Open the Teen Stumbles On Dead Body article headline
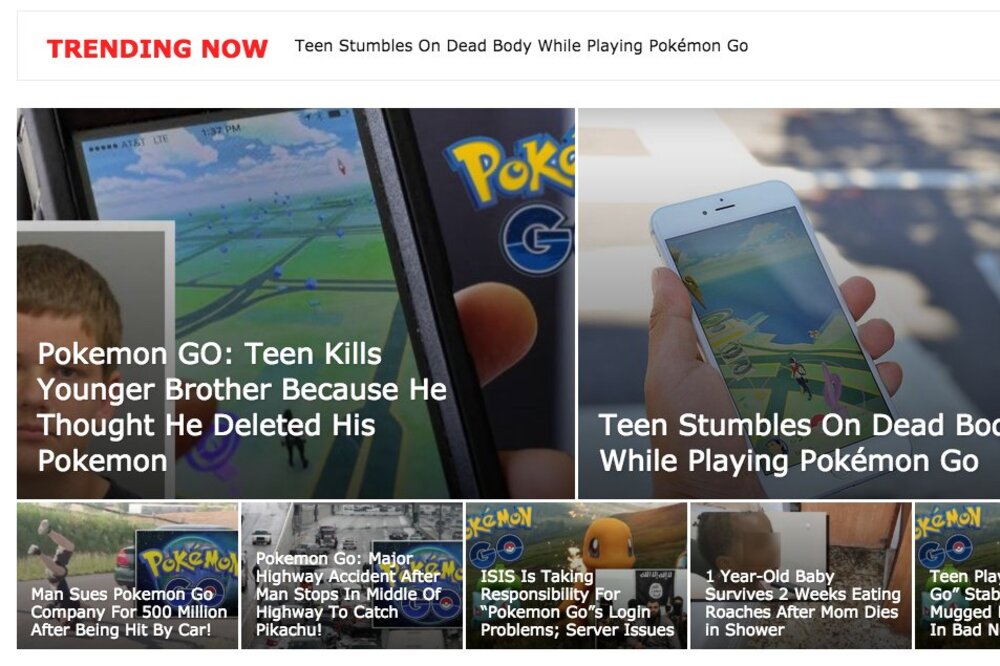The width and height of the screenshot is (1000, 666). (798, 443)
